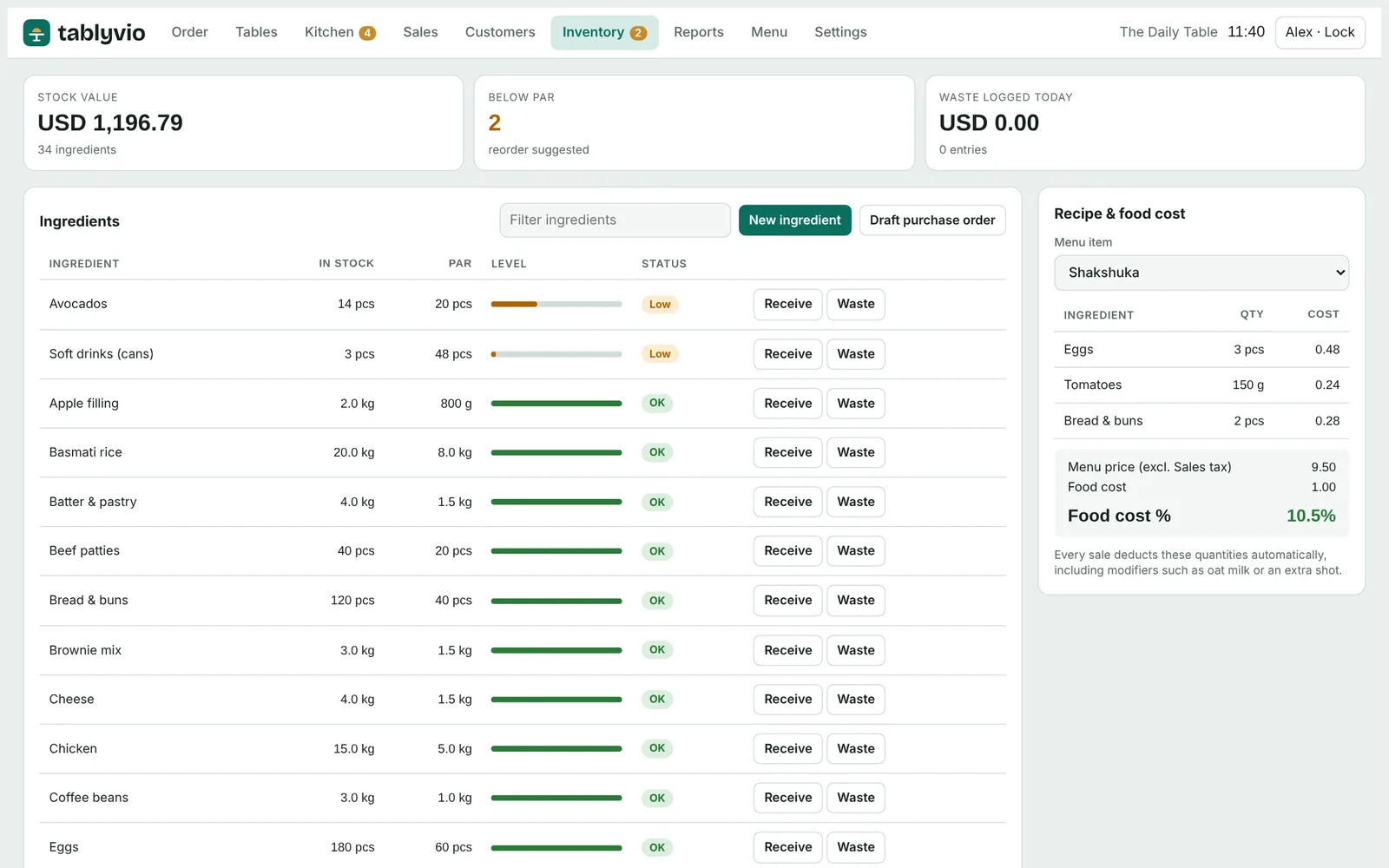Click the Tomatoes row in recipe
The image size is (1389, 868).
[1201, 385]
